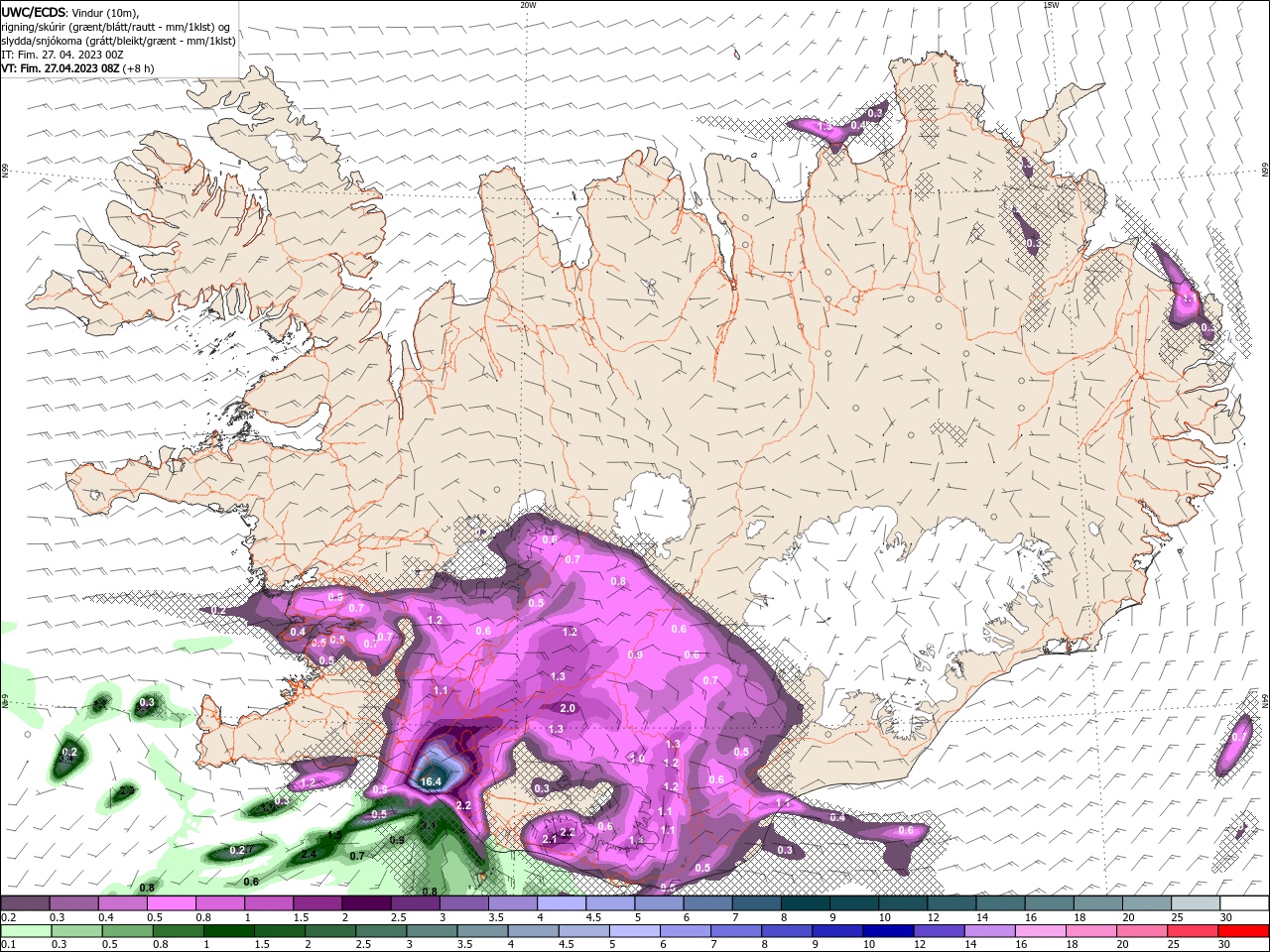This screenshot has width=1270, height=952.
Task: Select the darkest purple swatch labeled 2 in upper legend
Action: 366,902
